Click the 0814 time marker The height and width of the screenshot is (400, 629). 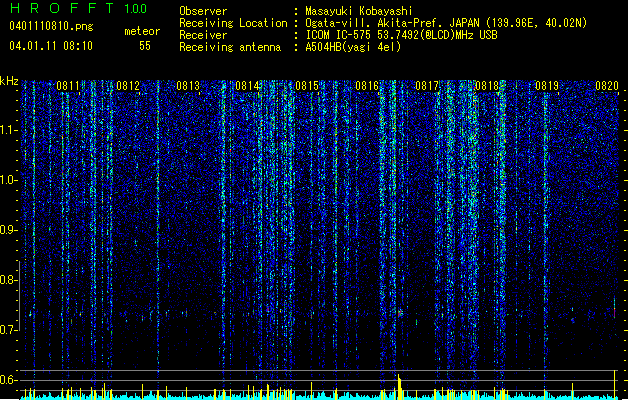(x=247, y=86)
